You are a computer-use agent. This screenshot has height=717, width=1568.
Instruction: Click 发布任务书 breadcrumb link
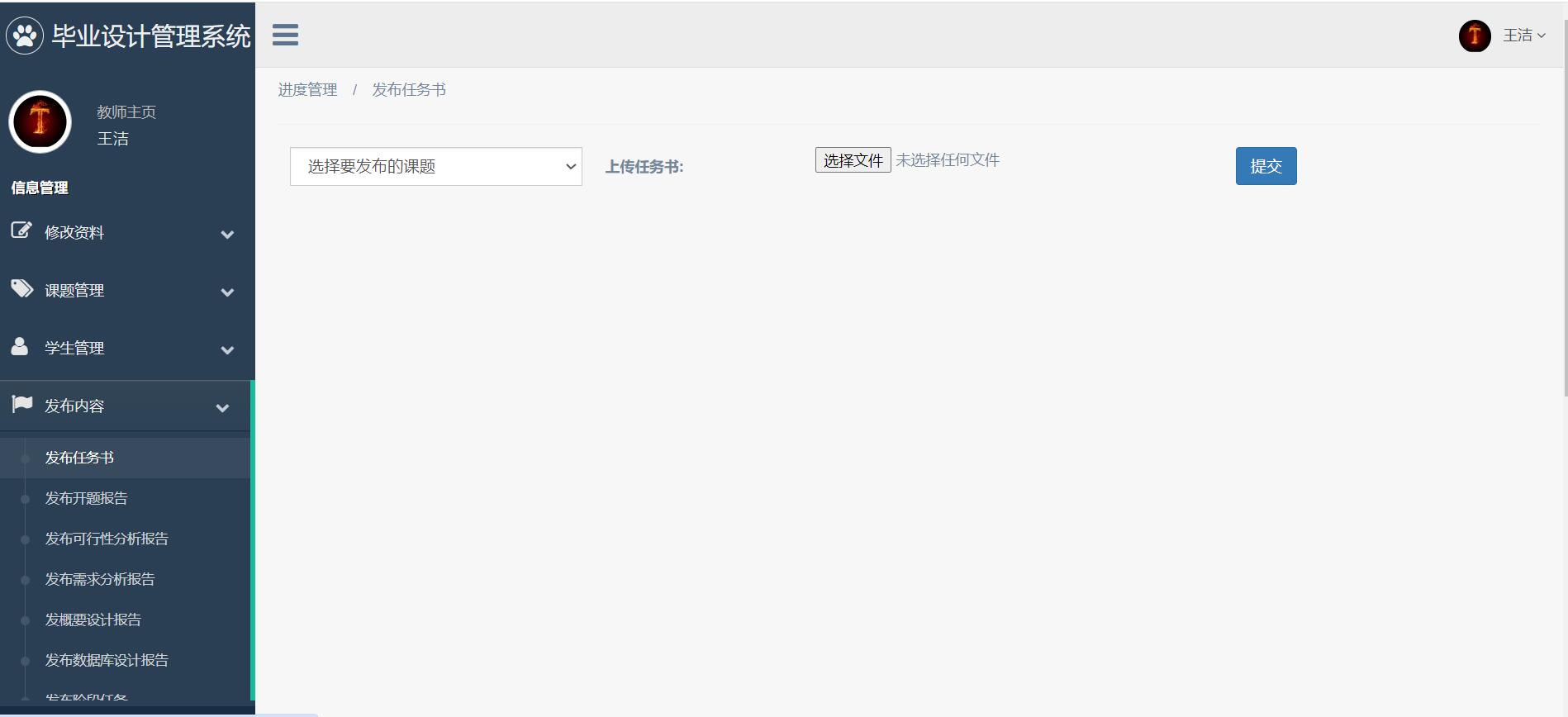pyautogui.click(x=409, y=90)
